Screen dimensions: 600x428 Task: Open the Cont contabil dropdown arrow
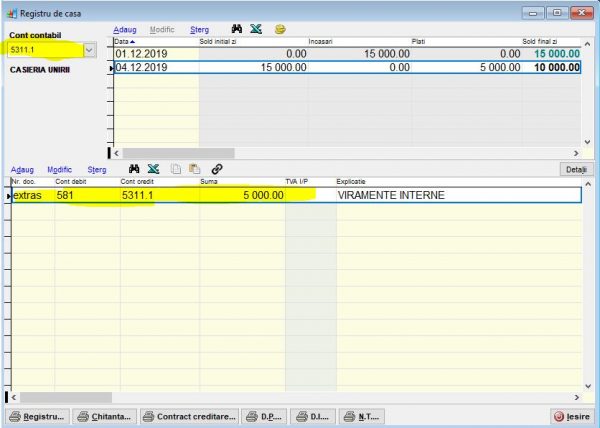[88, 49]
